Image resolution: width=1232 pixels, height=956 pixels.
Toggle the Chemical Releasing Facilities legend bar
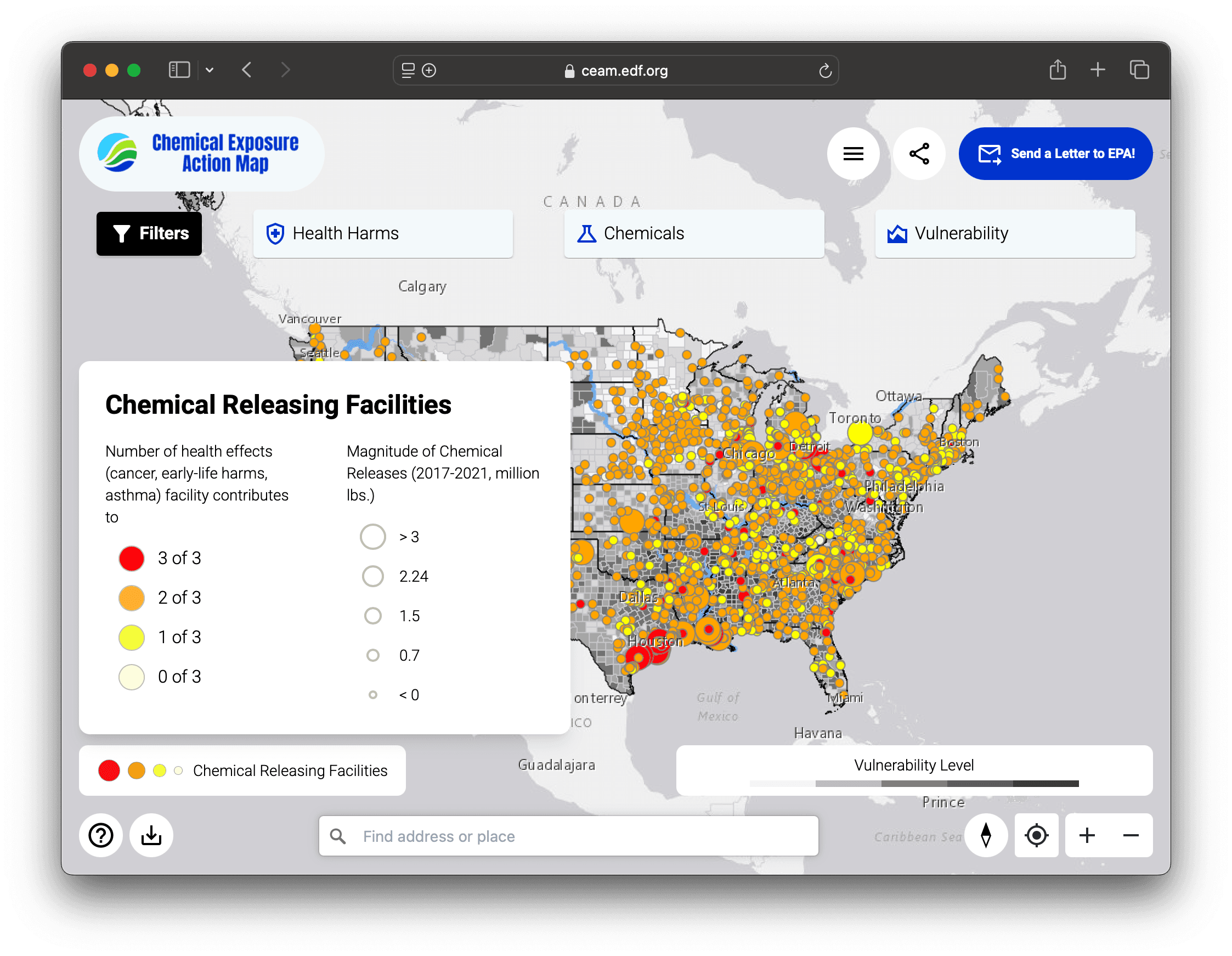[x=242, y=771]
